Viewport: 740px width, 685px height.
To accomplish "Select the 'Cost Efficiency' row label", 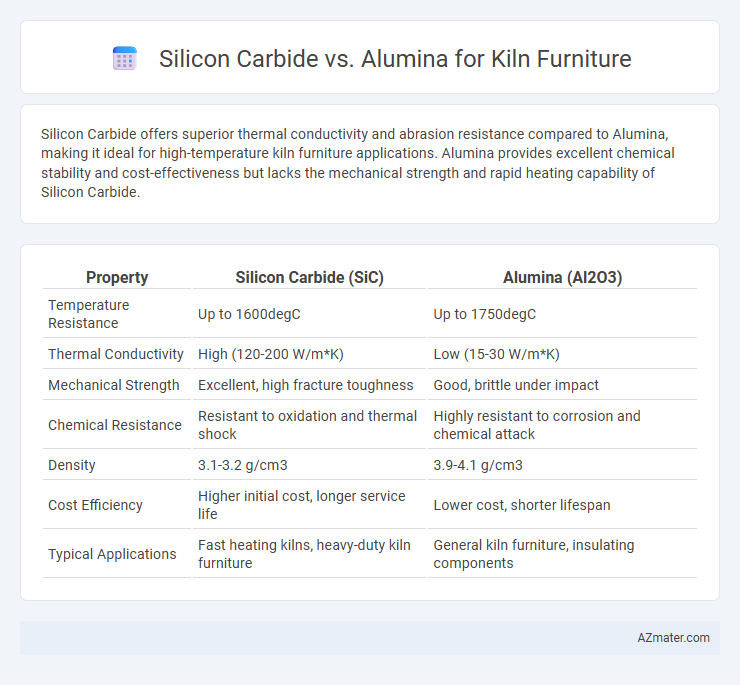I will [x=95, y=505].
